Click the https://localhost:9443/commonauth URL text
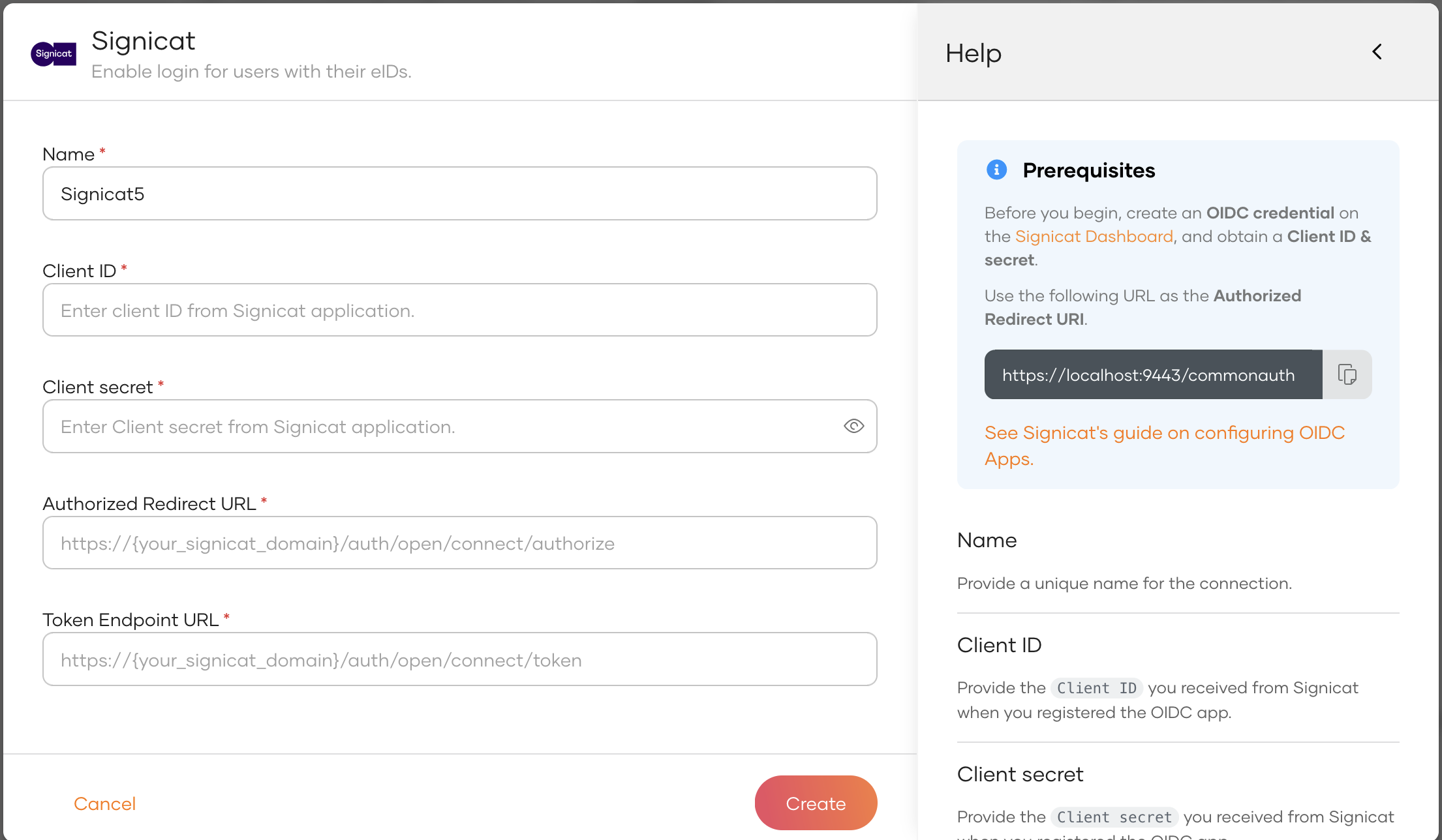Image resolution: width=1442 pixels, height=840 pixels. 1148,375
